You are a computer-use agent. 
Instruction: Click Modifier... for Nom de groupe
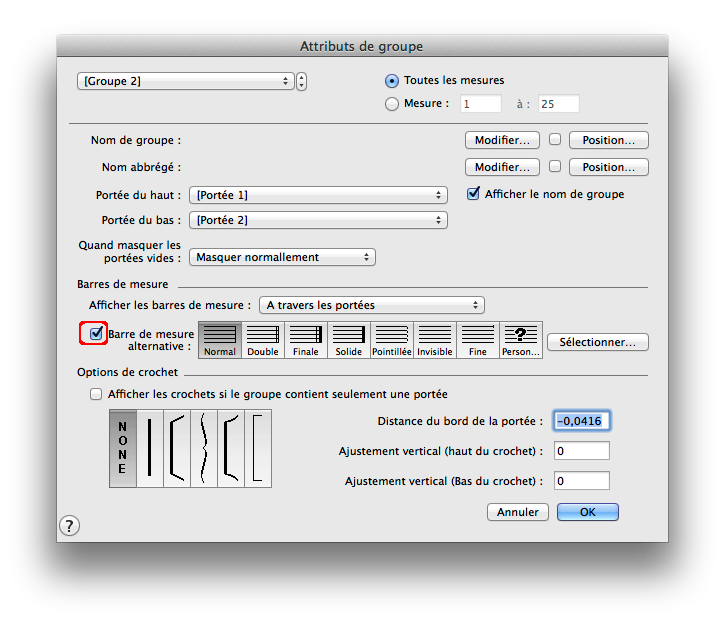(502, 140)
